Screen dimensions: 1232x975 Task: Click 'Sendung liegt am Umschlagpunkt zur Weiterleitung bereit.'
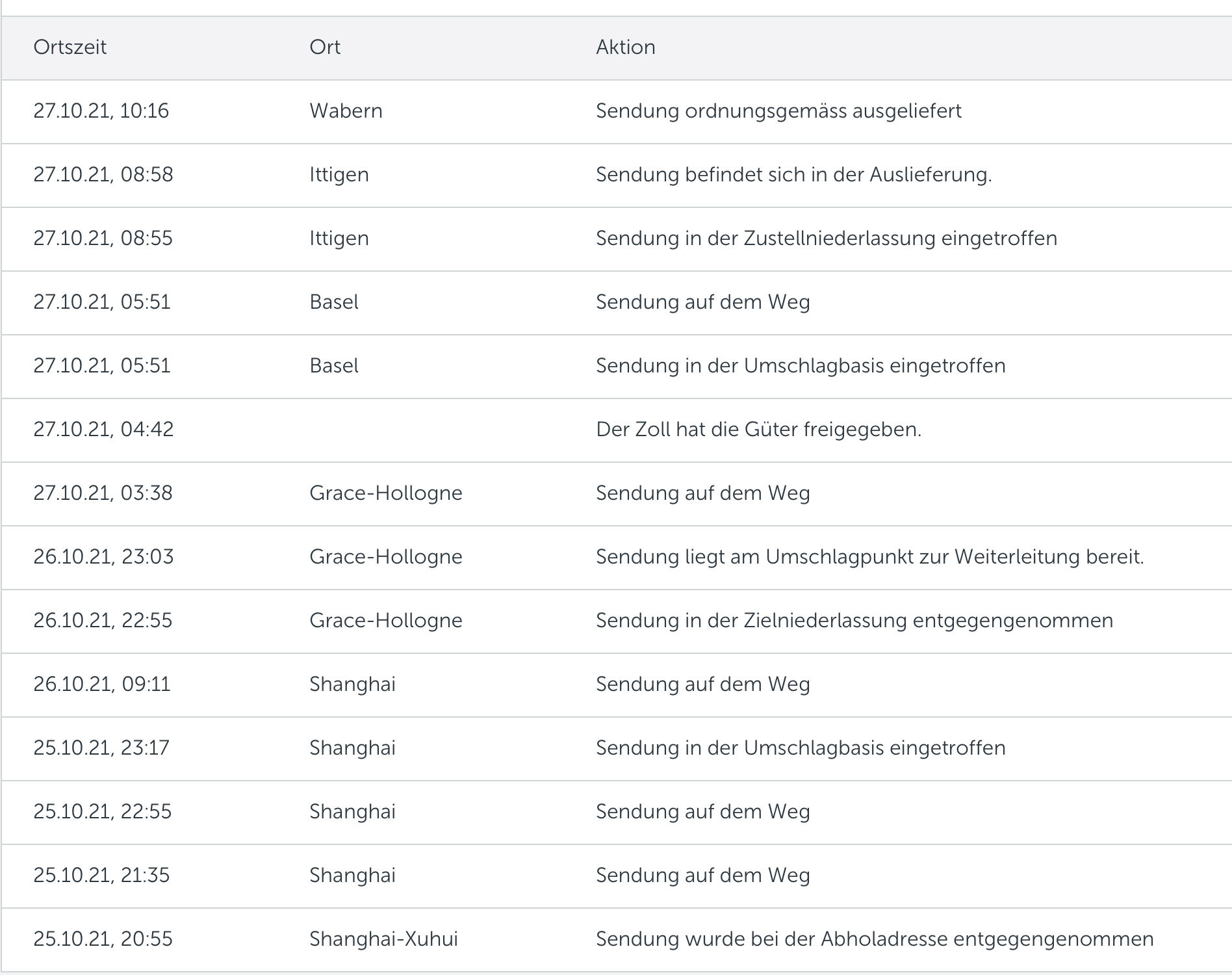click(x=869, y=557)
